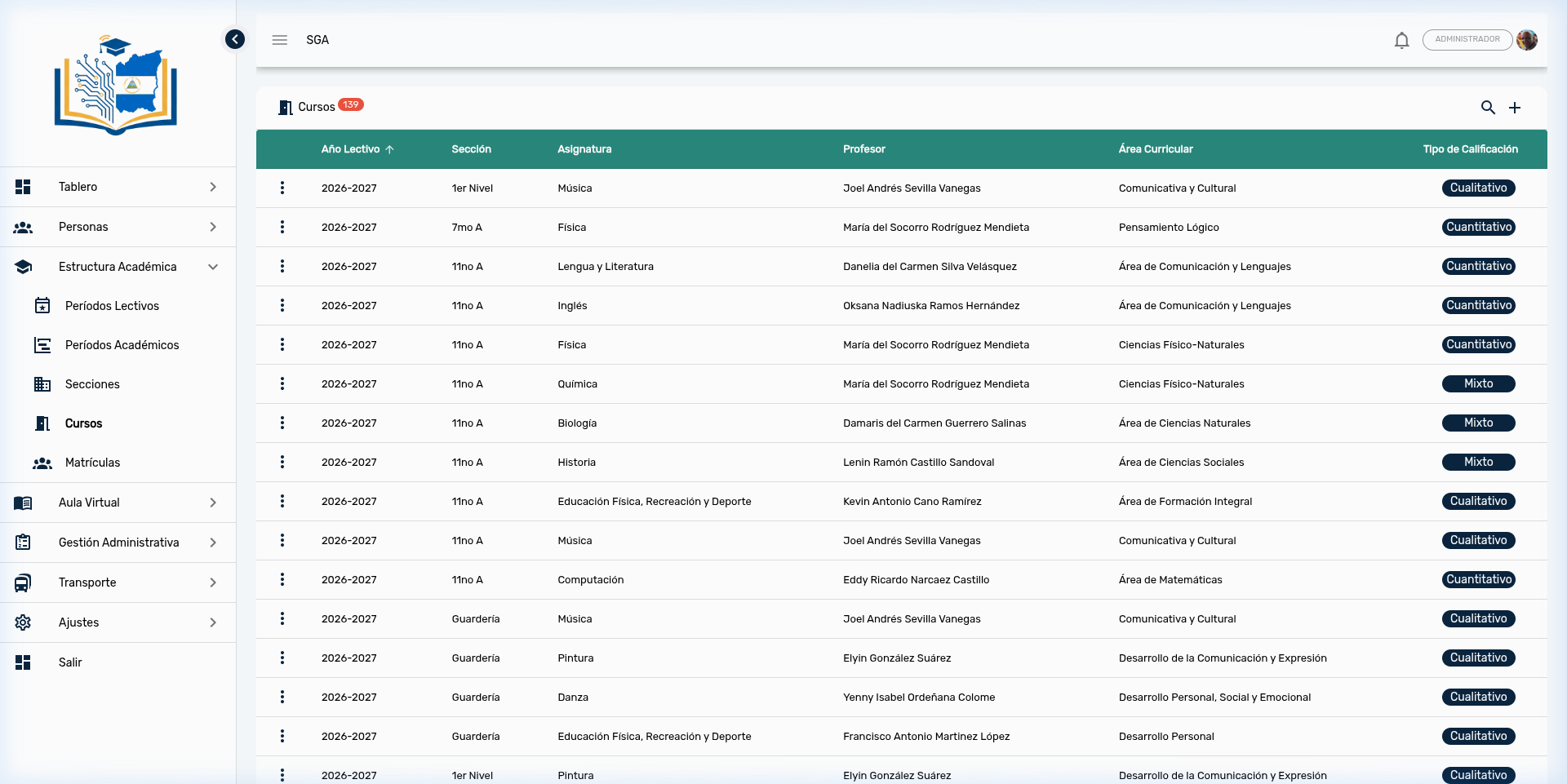Collapse the Estructura Académica section
The image size is (1567, 784).
click(118, 267)
